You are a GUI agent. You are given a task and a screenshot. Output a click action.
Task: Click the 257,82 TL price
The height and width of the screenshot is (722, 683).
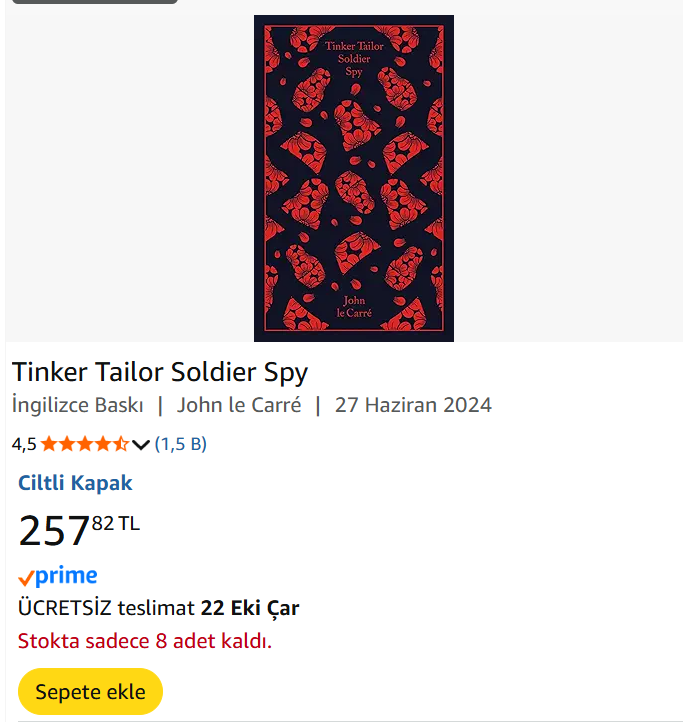(x=79, y=529)
